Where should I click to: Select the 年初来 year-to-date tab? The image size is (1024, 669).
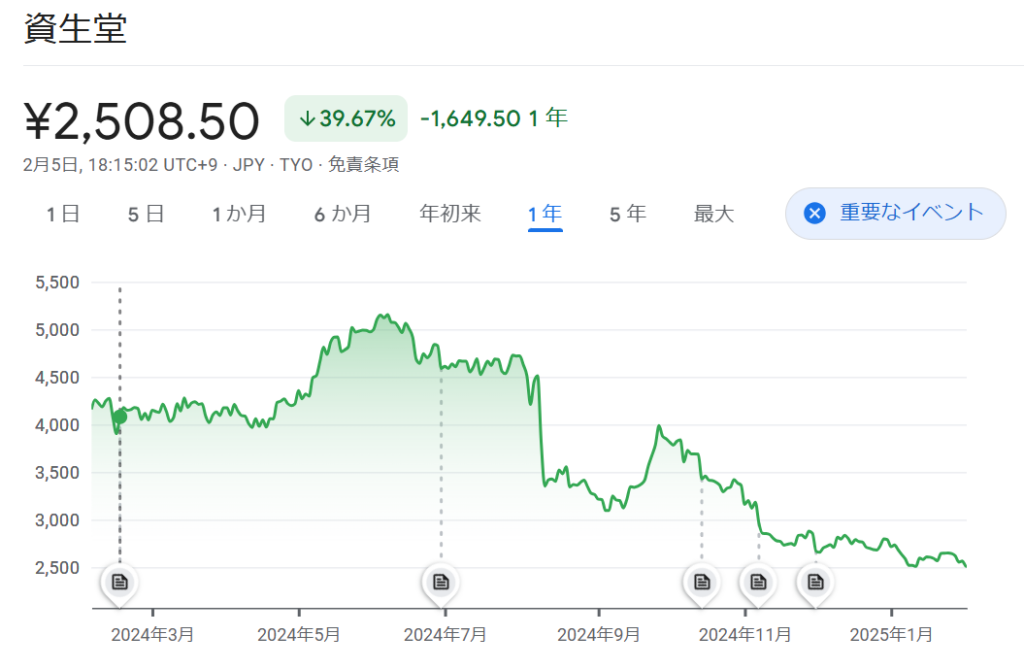tap(450, 214)
